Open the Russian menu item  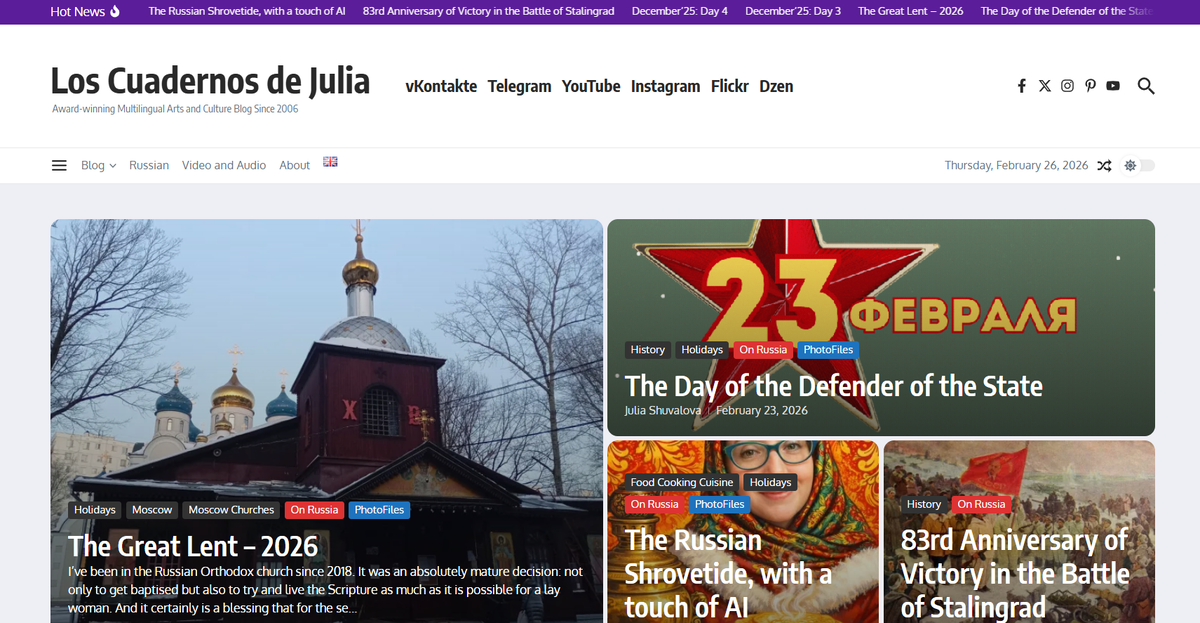tap(149, 165)
